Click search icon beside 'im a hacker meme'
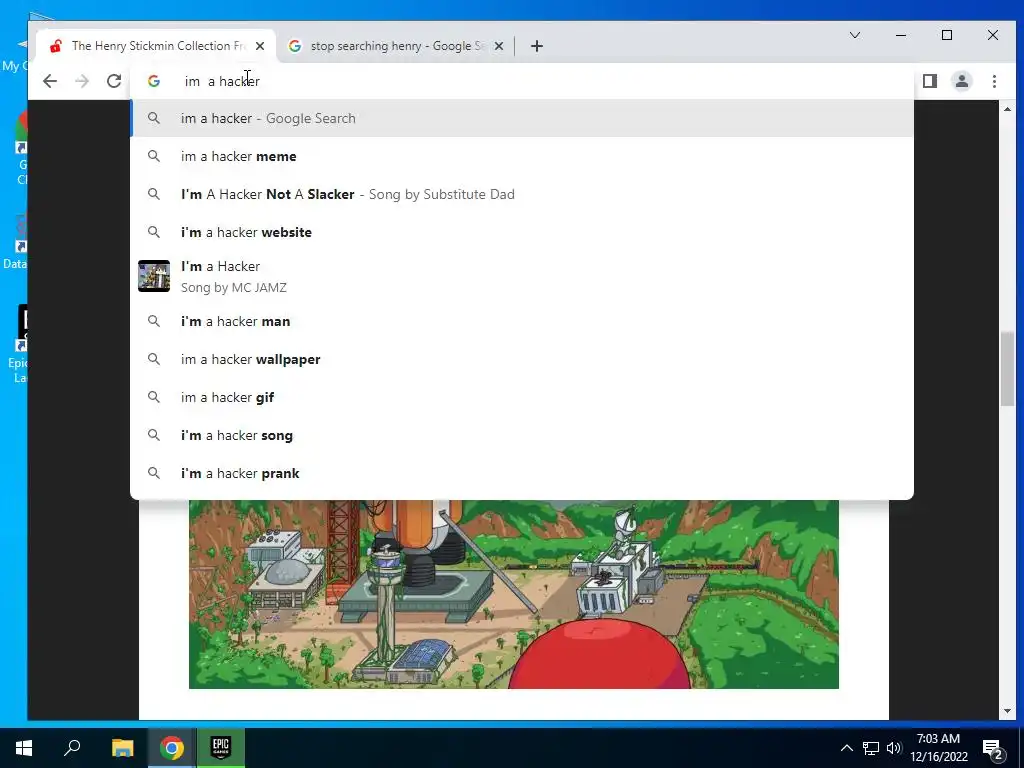1024x768 pixels. coord(153,156)
